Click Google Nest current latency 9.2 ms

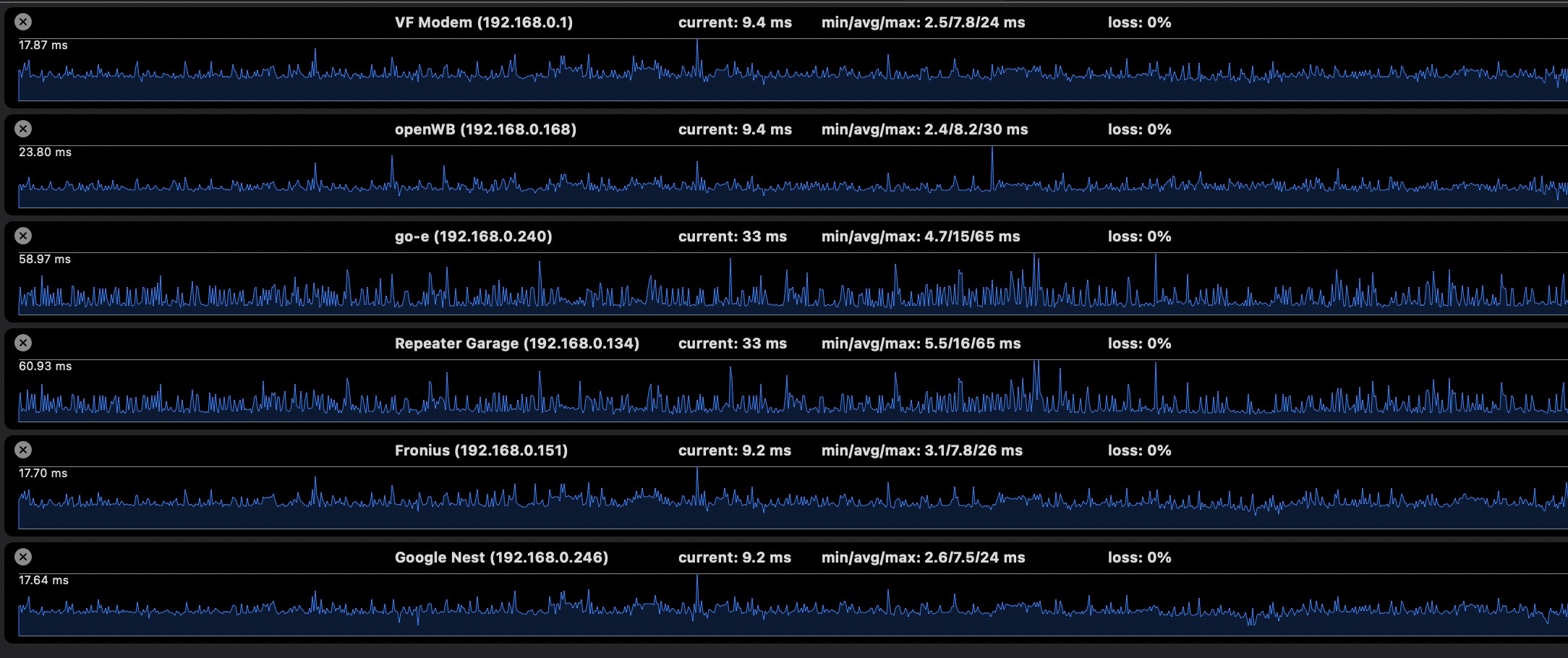pos(735,557)
